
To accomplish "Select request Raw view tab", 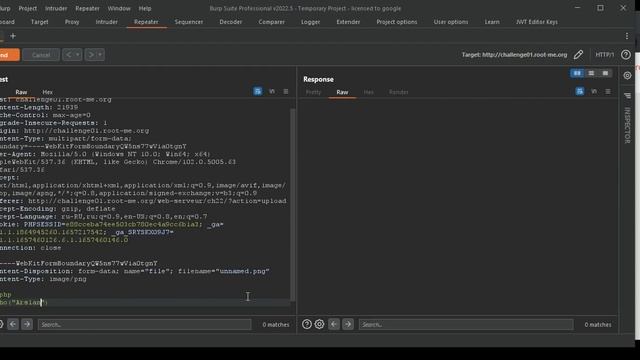I will pyautogui.click(x=21, y=92).
